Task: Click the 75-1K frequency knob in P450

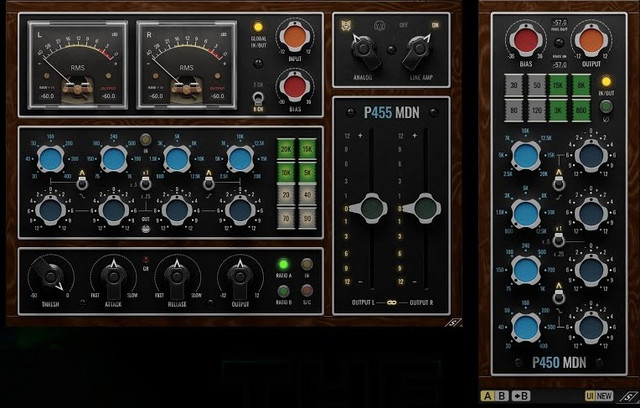Action: 526,270
